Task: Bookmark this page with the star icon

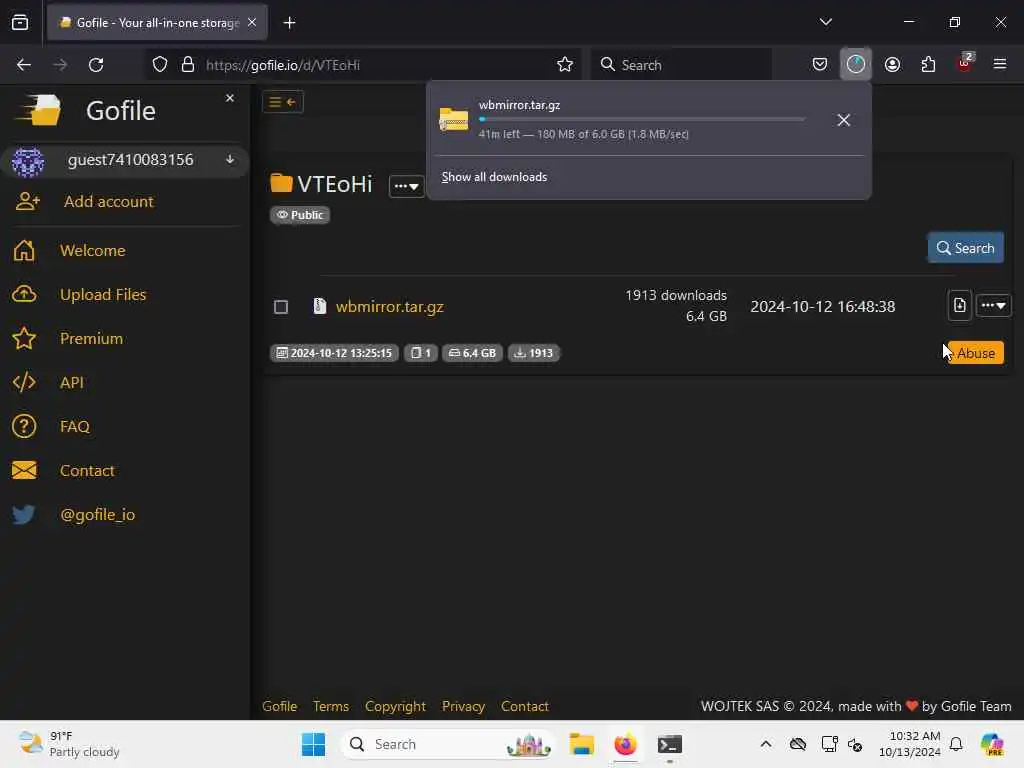Action: point(565,64)
